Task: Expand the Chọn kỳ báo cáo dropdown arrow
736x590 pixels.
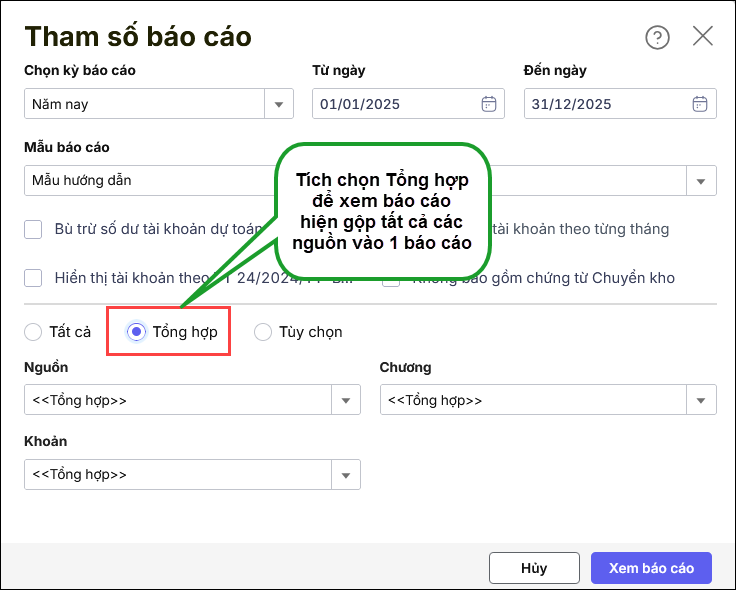Action: pyautogui.click(x=278, y=104)
